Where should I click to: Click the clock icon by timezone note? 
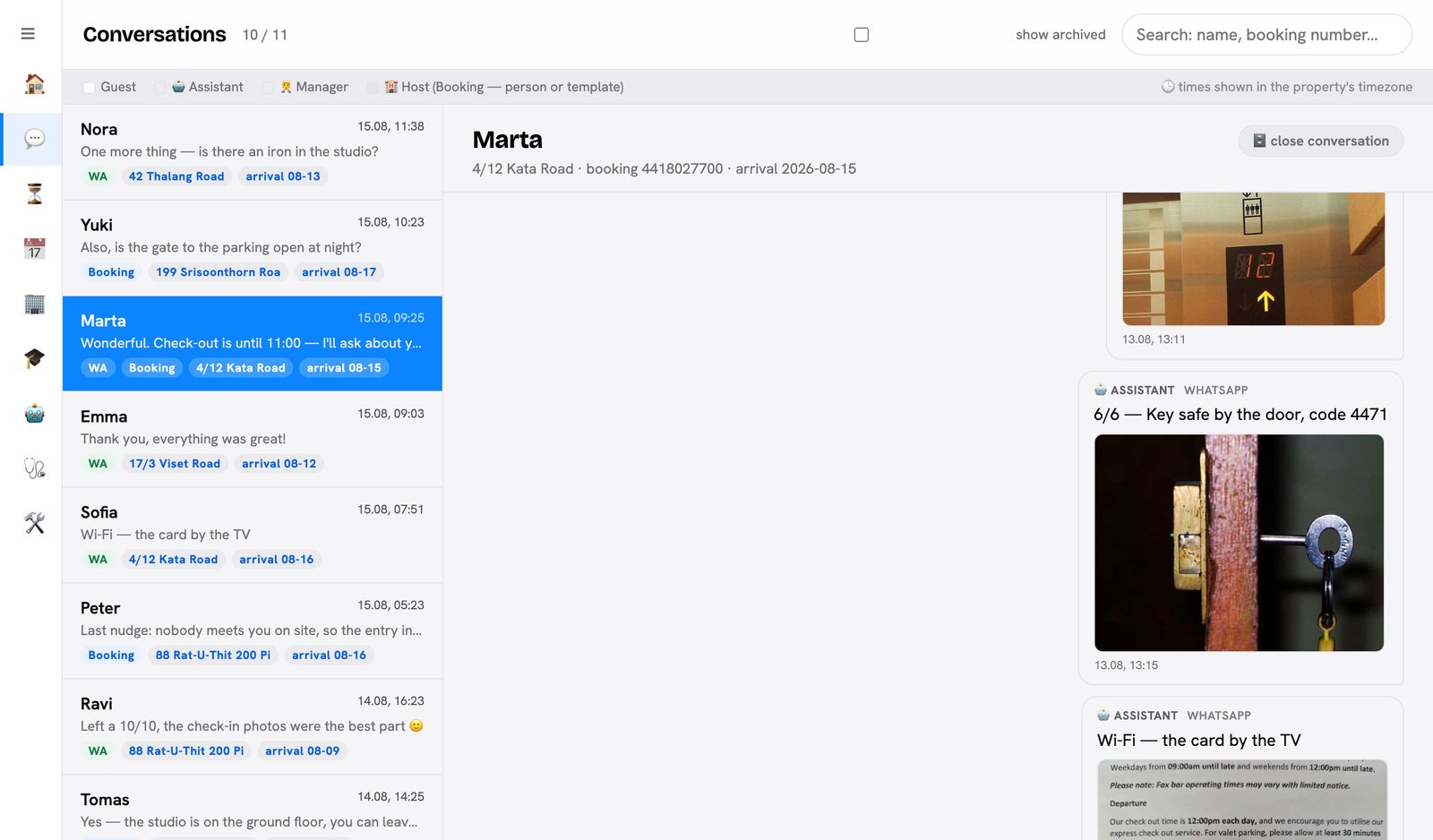coord(1168,87)
